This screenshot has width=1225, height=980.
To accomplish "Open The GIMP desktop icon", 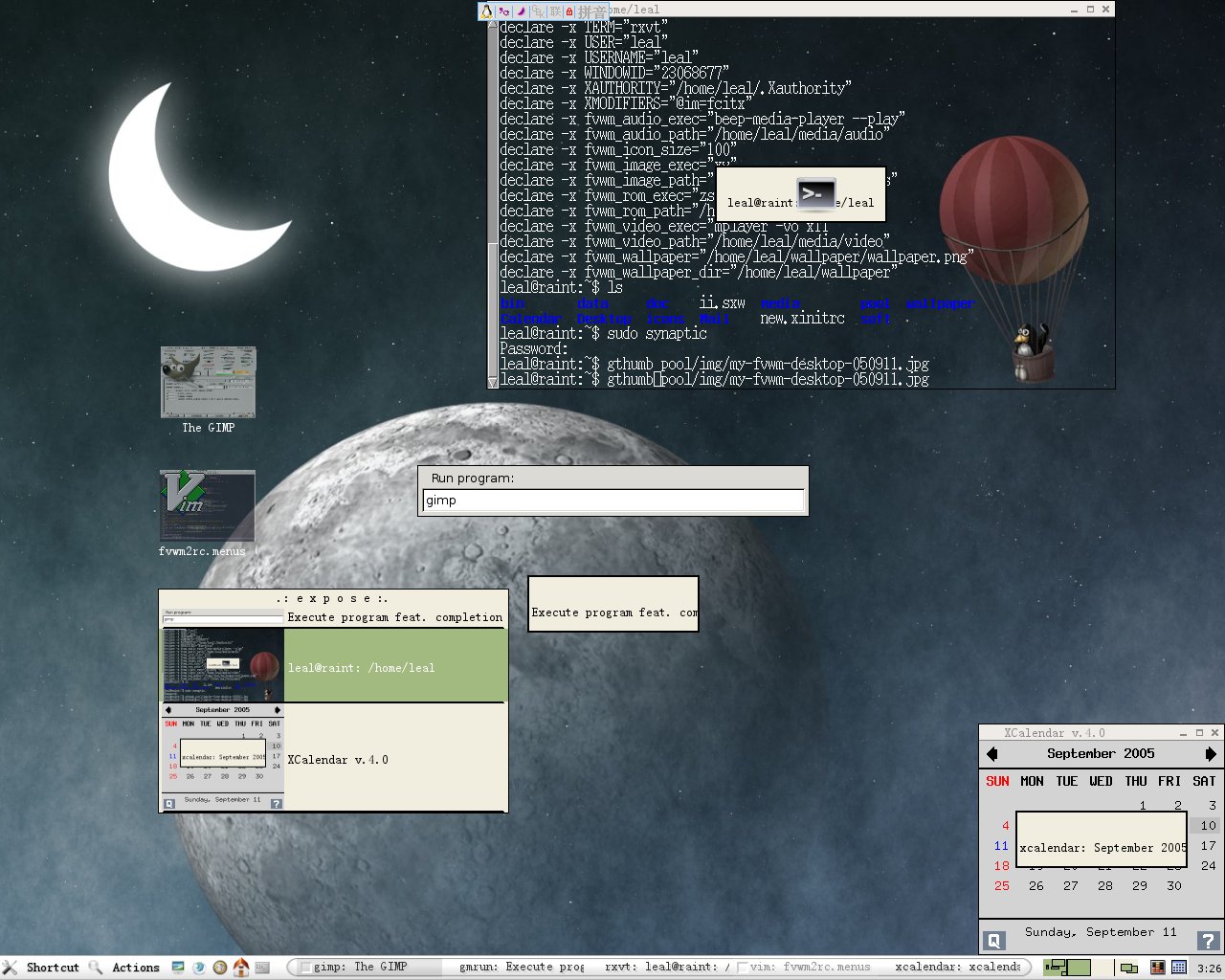I will point(208,390).
